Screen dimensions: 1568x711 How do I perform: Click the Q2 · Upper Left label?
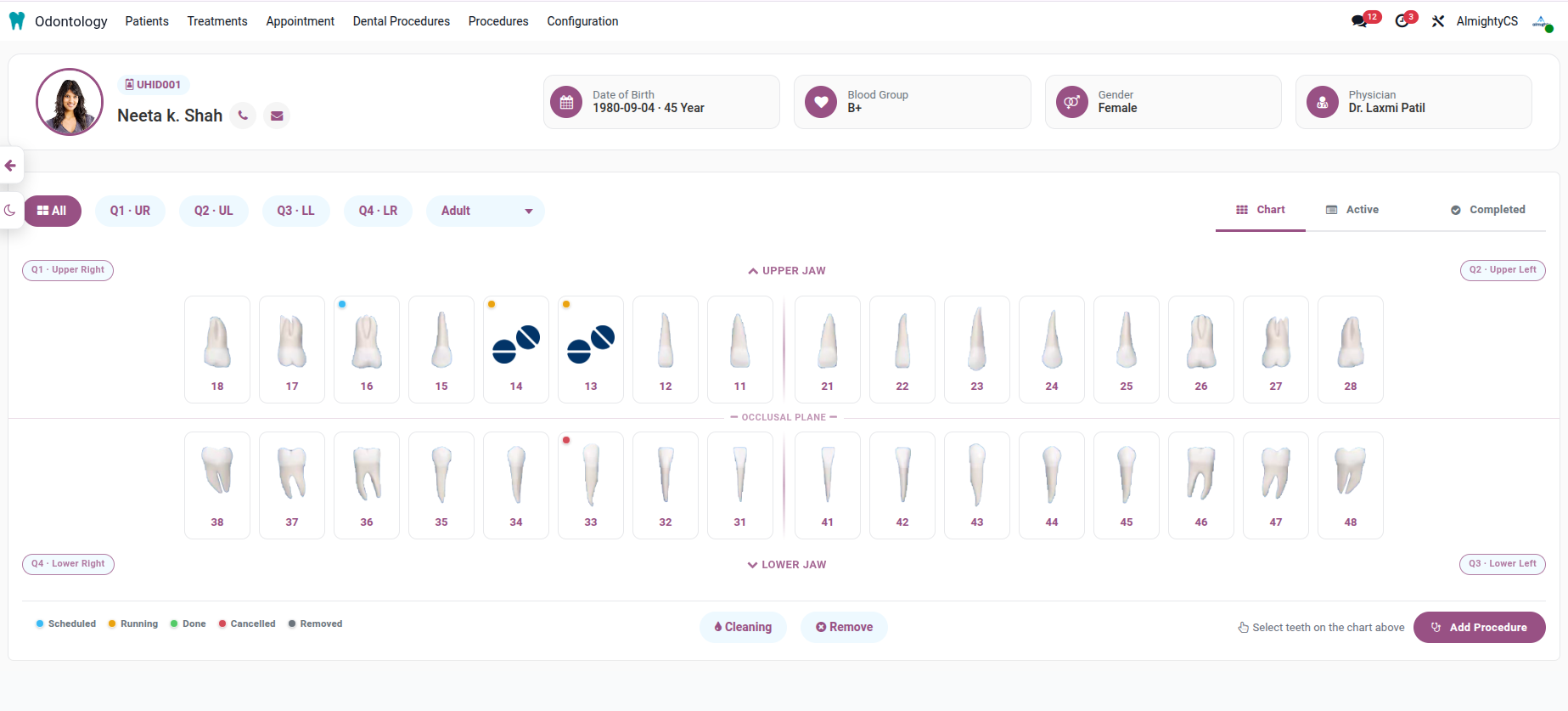pos(1503,270)
